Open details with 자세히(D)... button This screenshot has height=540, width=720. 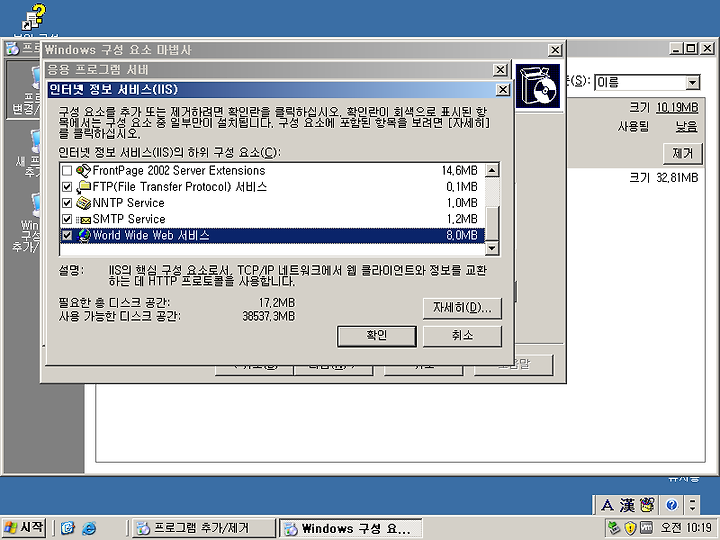(x=462, y=308)
